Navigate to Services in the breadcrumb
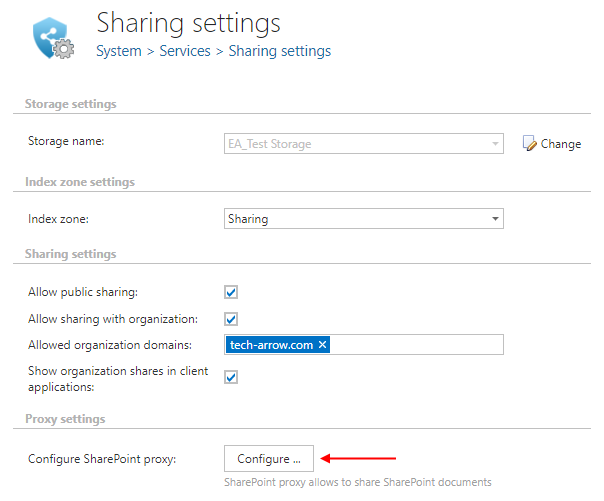This screenshot has width=604, height=501. pos(184,51)
